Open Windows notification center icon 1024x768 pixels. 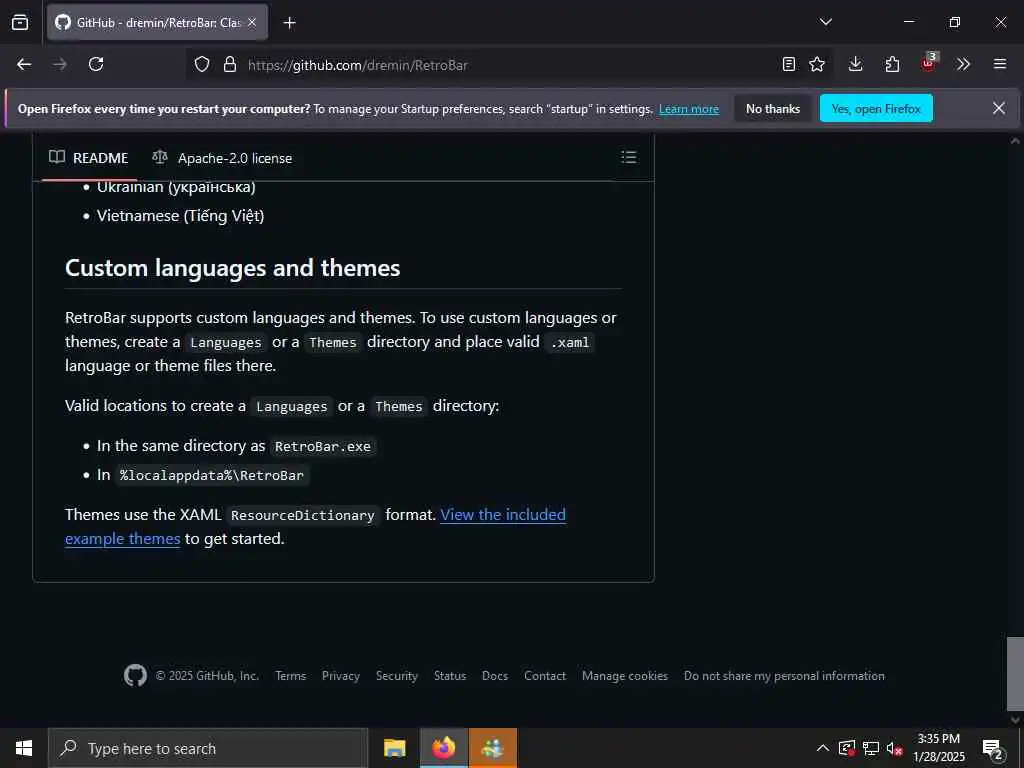pyautogui.click(x=993, y=748)
